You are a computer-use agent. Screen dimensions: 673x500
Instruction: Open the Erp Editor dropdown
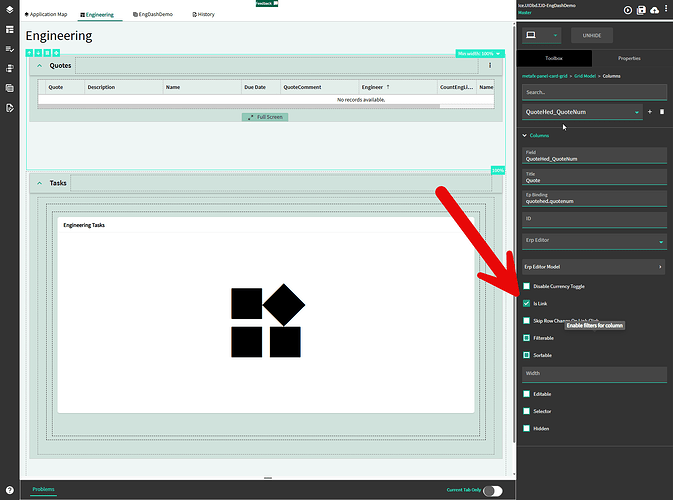594,242
